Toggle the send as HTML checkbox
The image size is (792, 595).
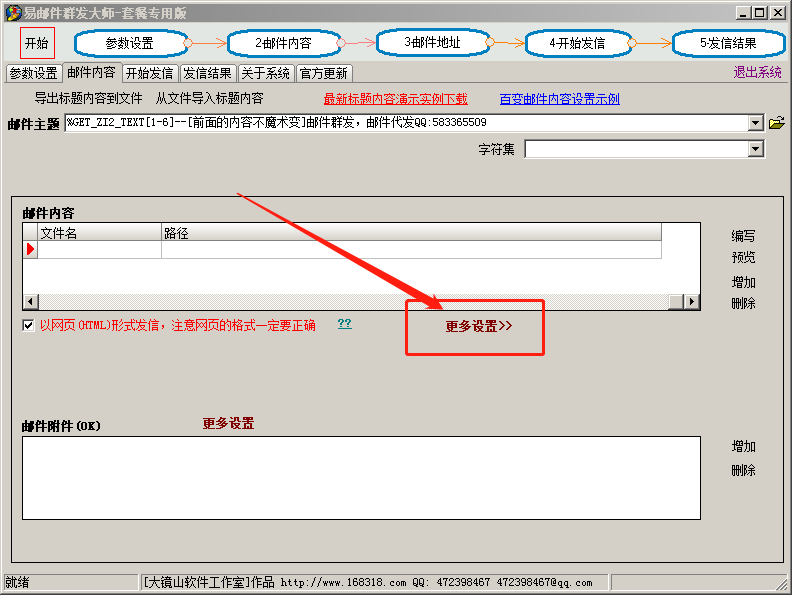28,326
